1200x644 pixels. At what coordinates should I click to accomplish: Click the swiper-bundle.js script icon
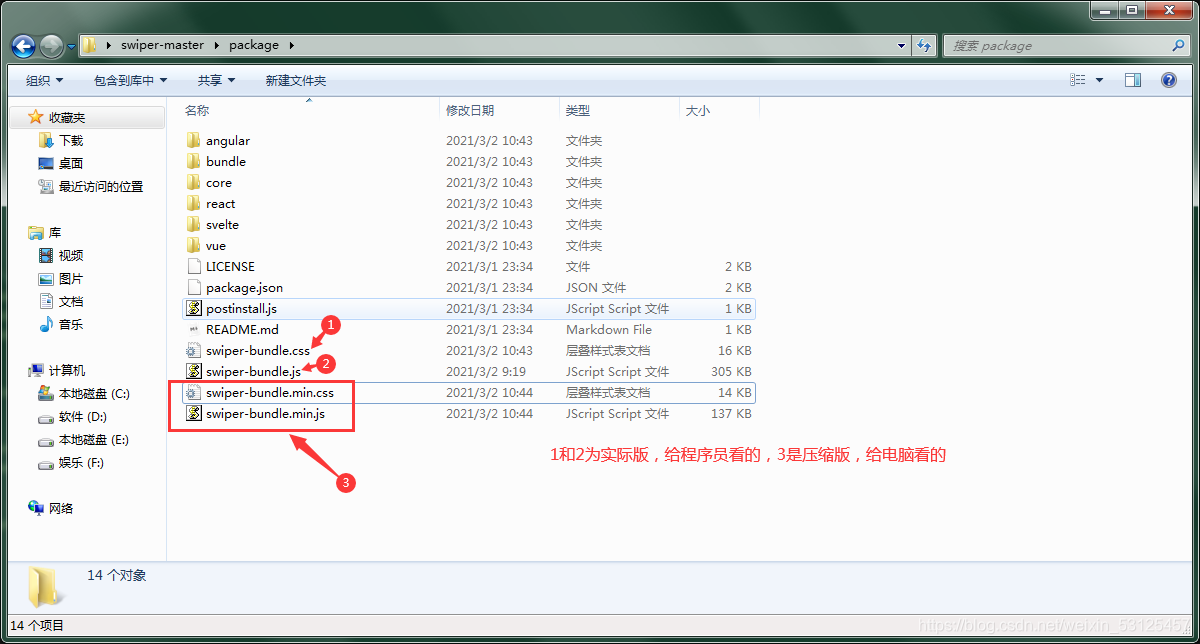(x=194, y=372)
